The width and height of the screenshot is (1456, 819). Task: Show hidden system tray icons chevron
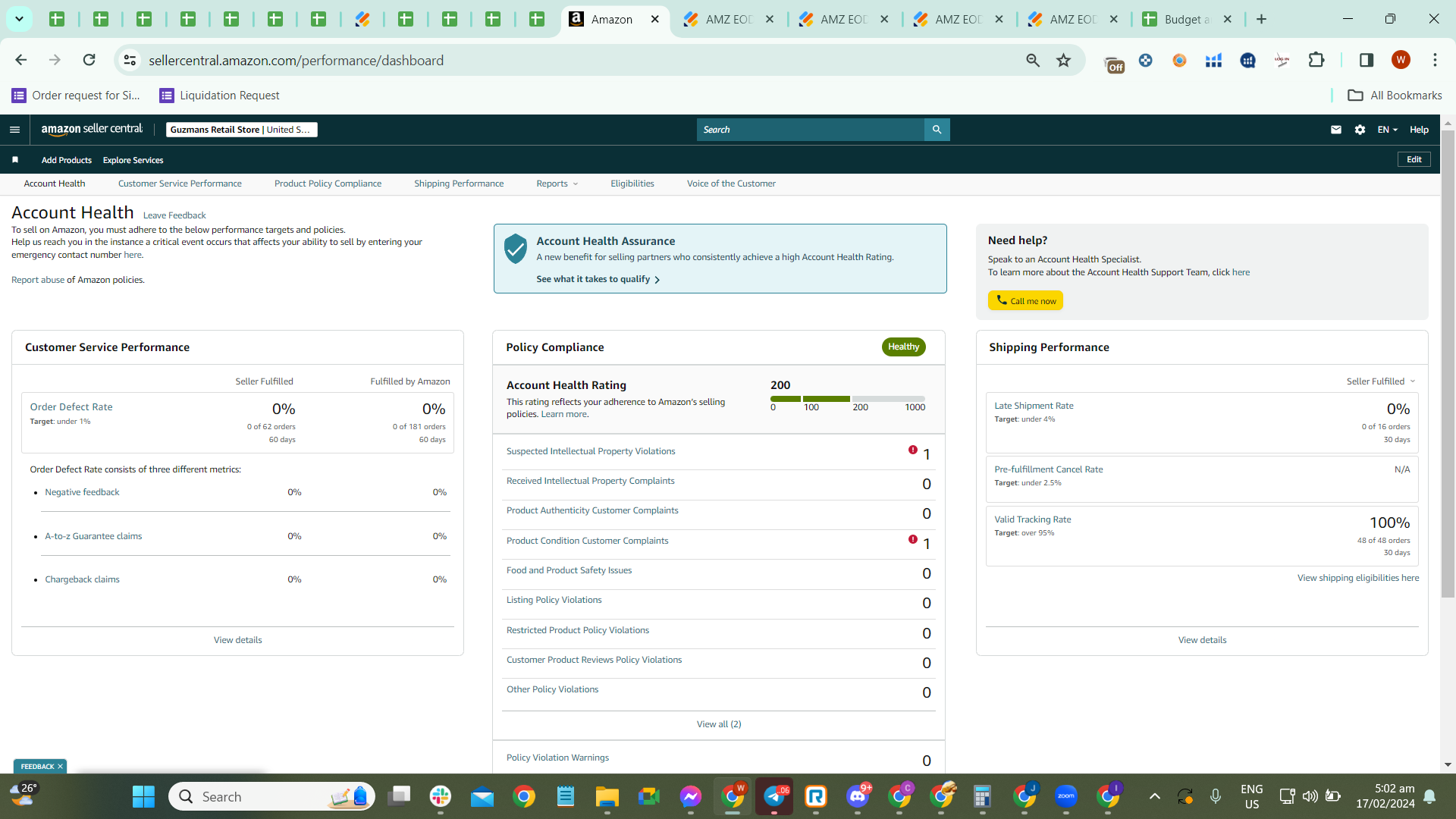point(1154,796)
